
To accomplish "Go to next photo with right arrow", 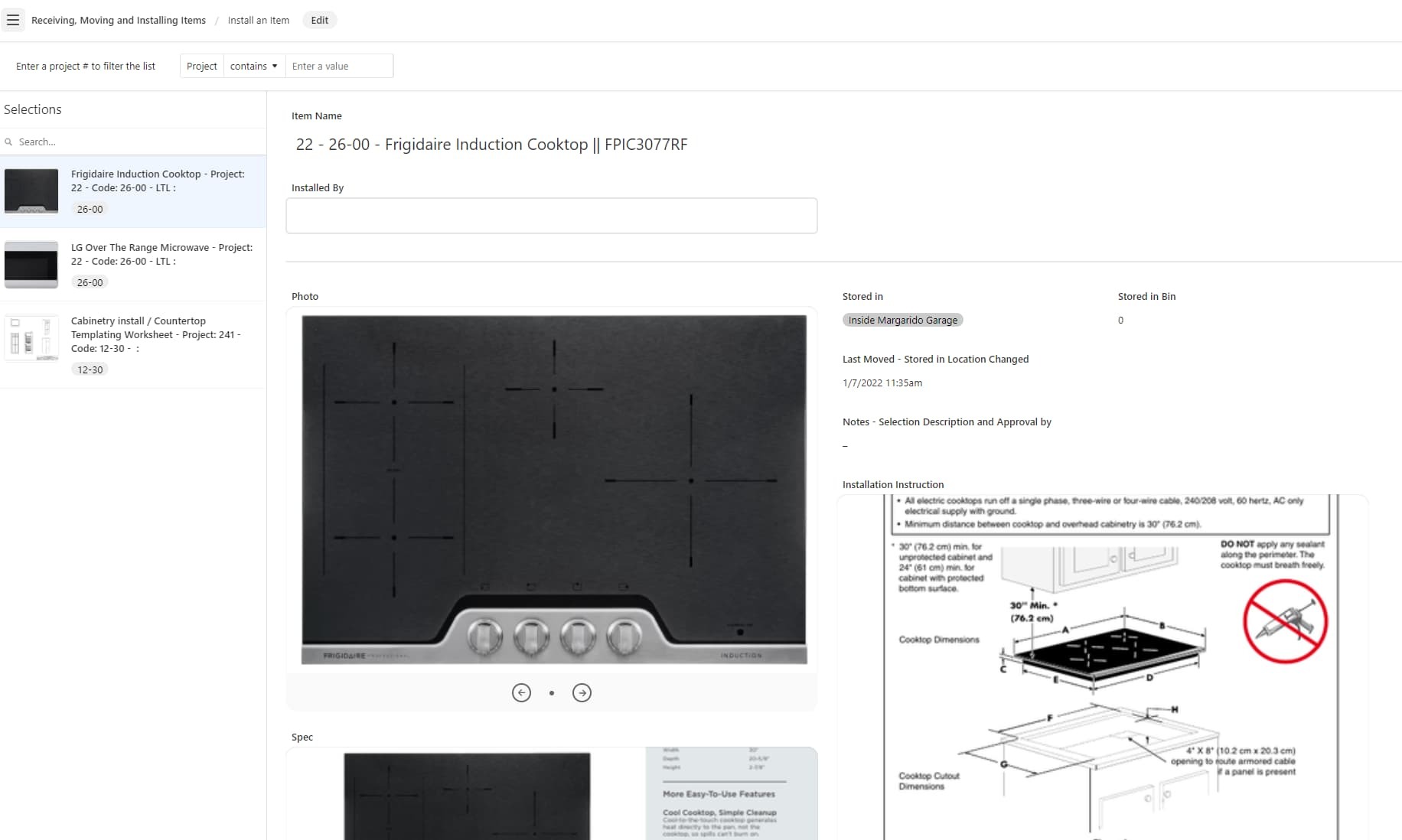I will click(x=582, y=692).
